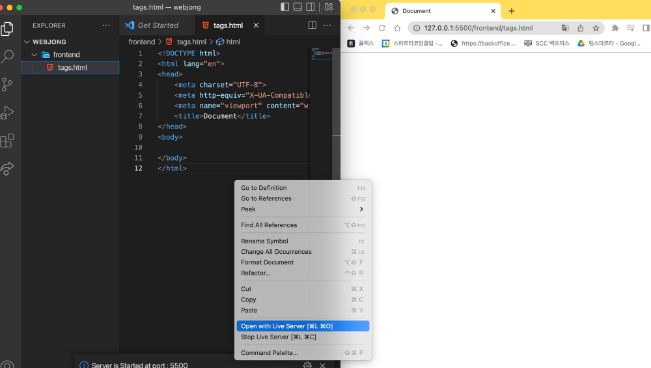Choose Change All Occurrences

pyautogui.click(x=303, y=252)
